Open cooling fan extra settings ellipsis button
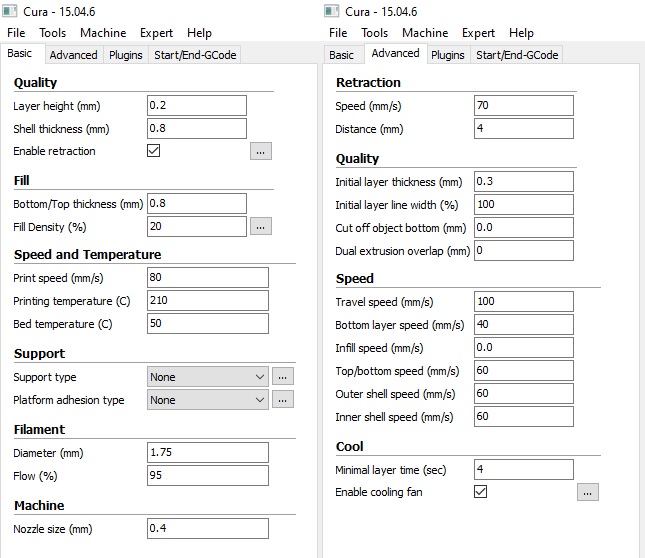The image size is (645, 558). tap(587, 492)
